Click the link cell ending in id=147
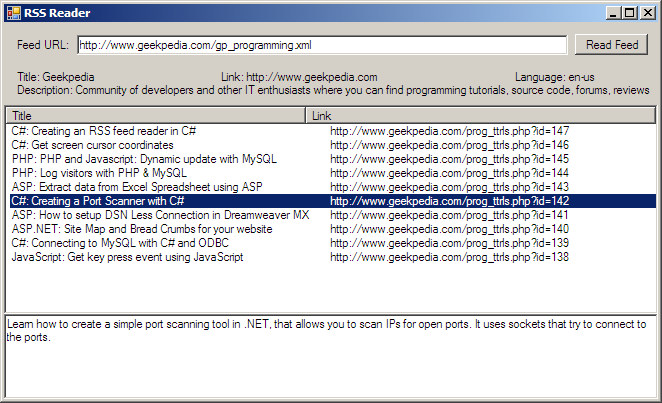 [x=450, y=131]
